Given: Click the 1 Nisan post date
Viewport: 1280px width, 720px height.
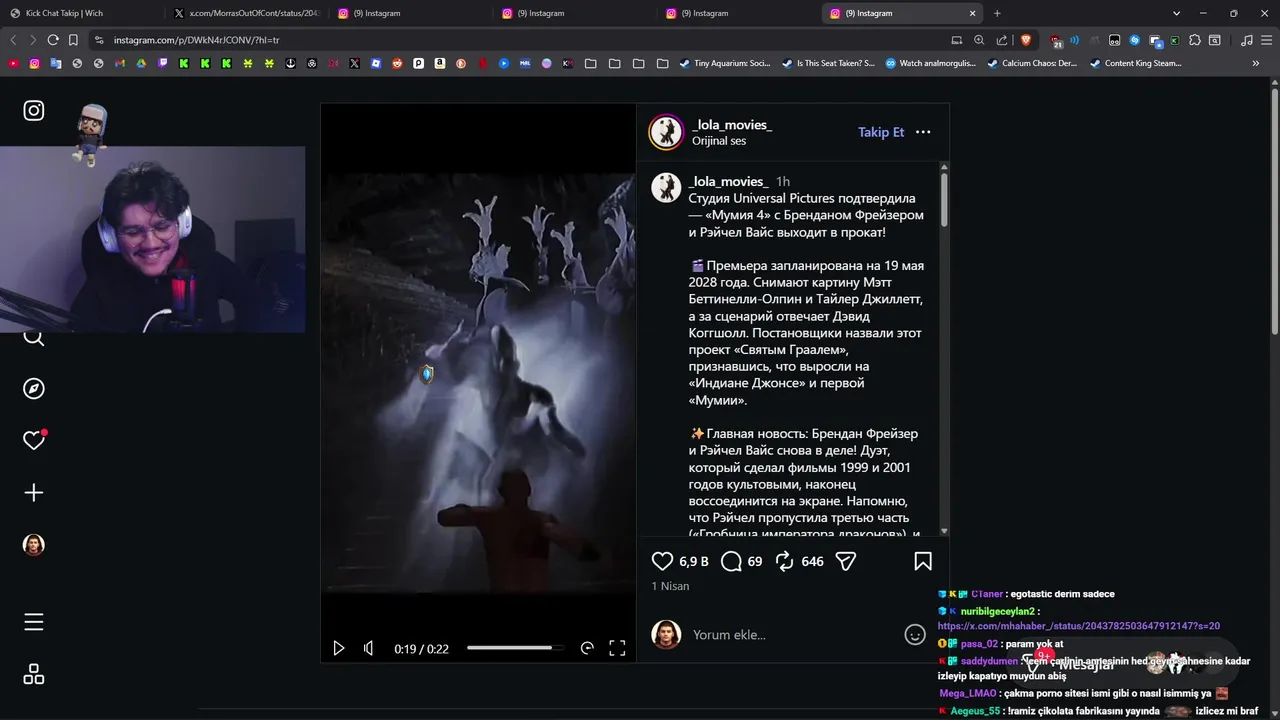Looking at the screenshot, I should click(670, 586).
